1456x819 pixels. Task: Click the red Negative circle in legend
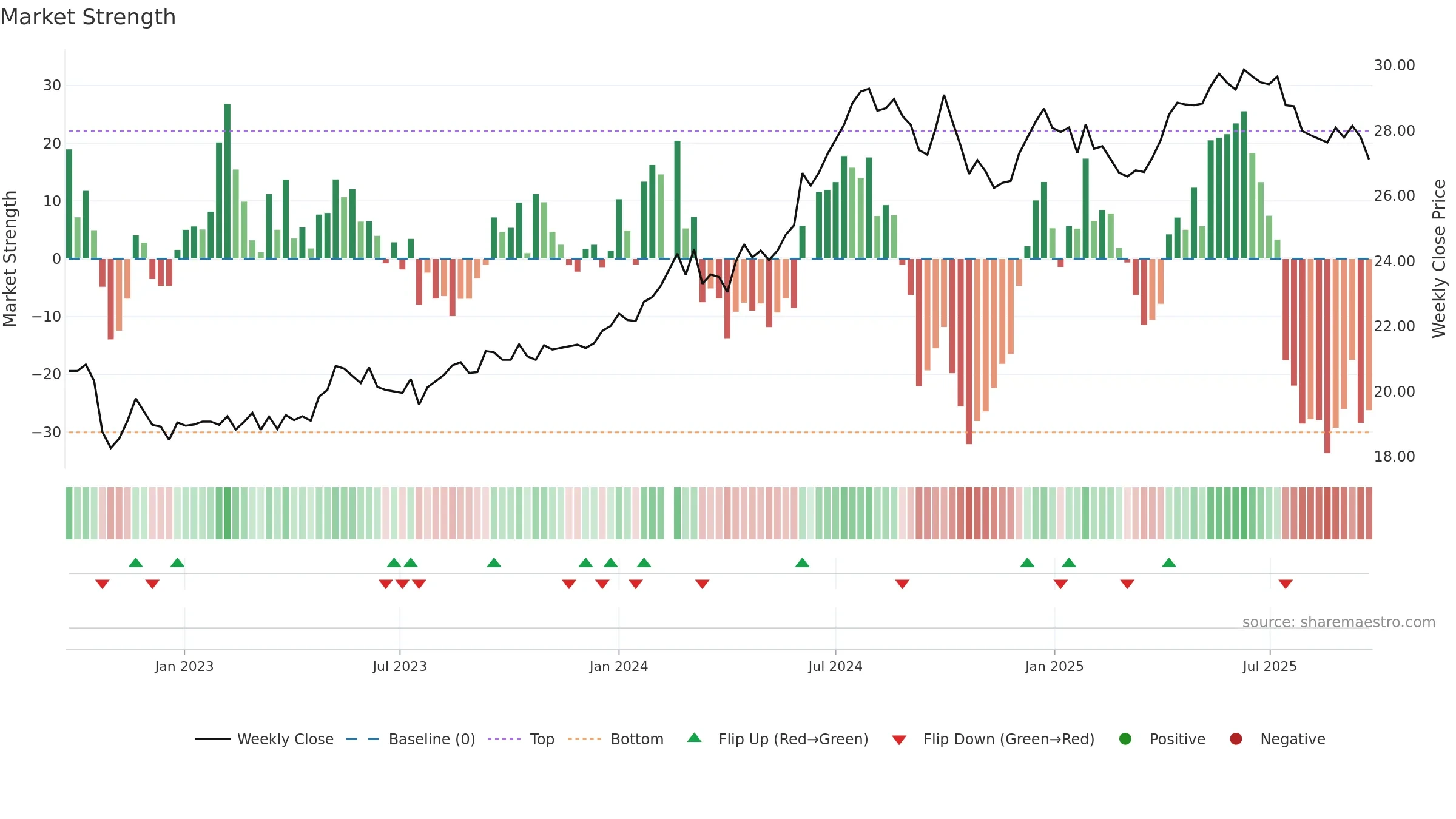pyautogui.click(x=1236, y=739)
